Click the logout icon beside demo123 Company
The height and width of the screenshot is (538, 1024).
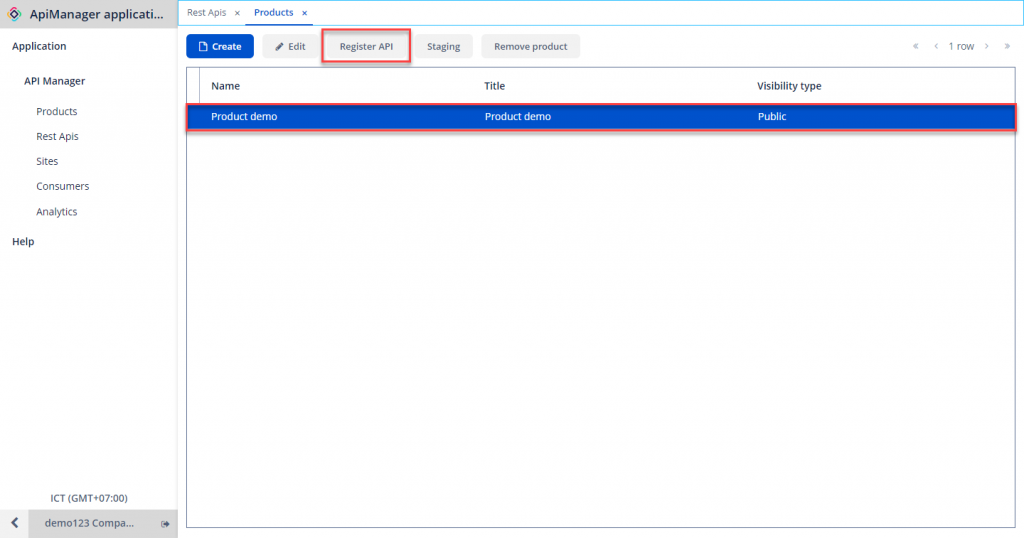click(x=165, y=523)
